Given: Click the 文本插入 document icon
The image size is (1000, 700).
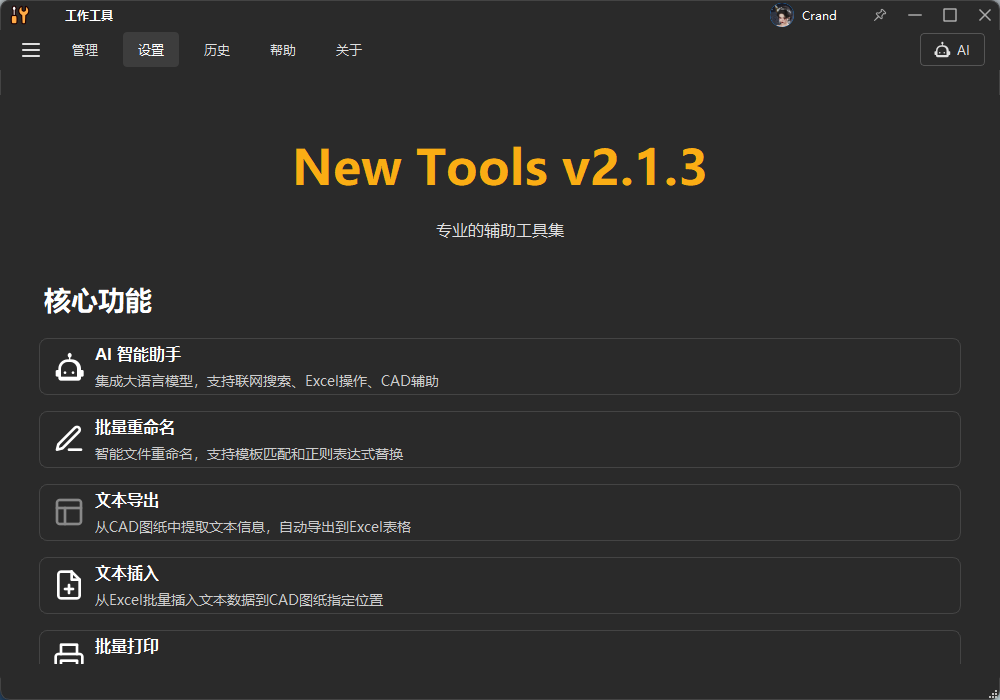Looking at the screenshot, I should (x=68, y=585).
